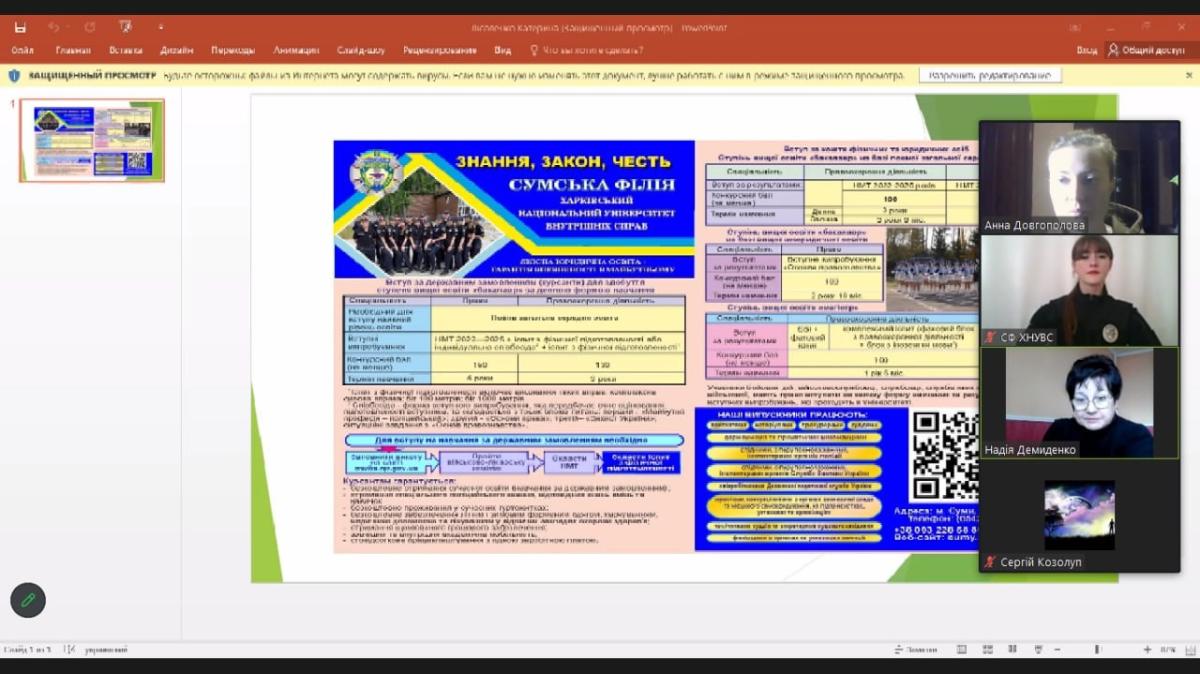Screen dimensions: 1200x674
Task: Click the Redo icon in quick access toolbar
Action: [x=90, y=27]
